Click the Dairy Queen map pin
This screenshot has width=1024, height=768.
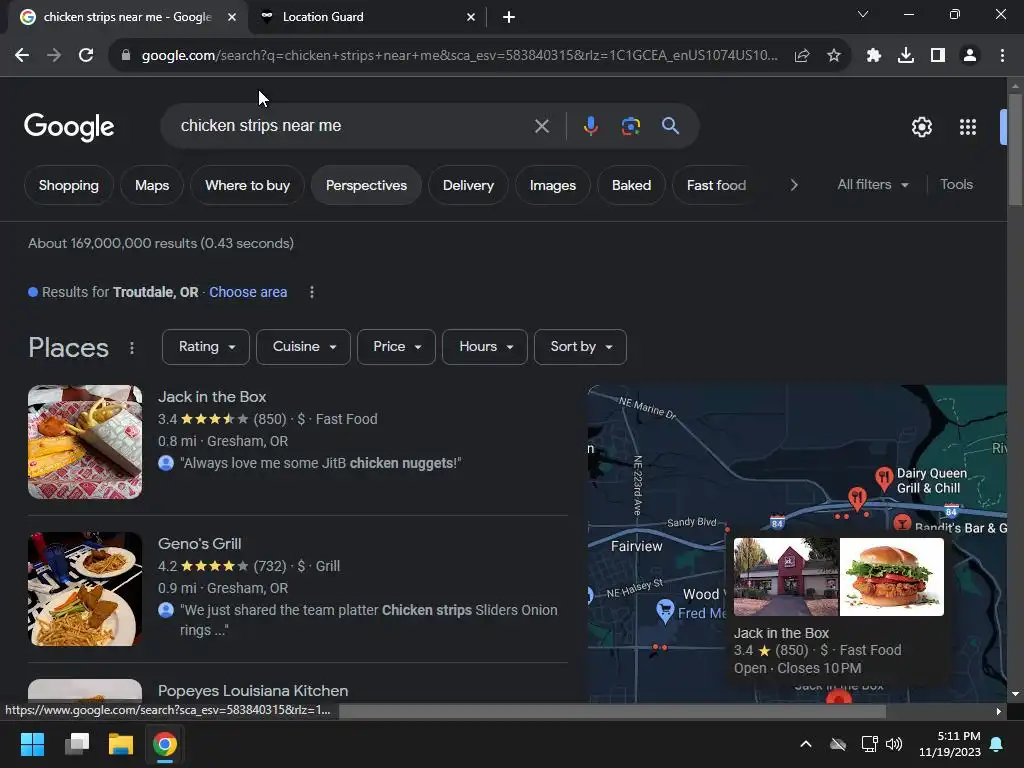point(884,479)
